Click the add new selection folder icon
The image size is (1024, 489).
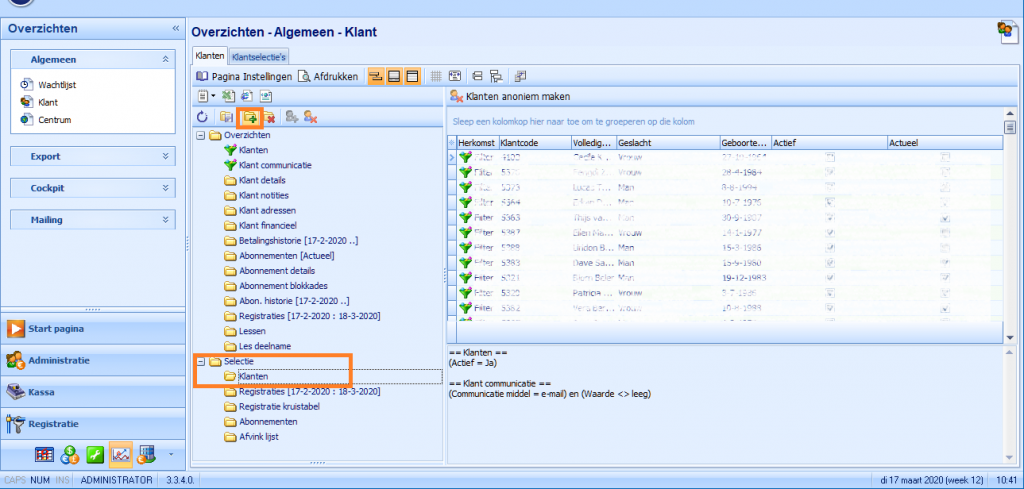pos(244,117)
